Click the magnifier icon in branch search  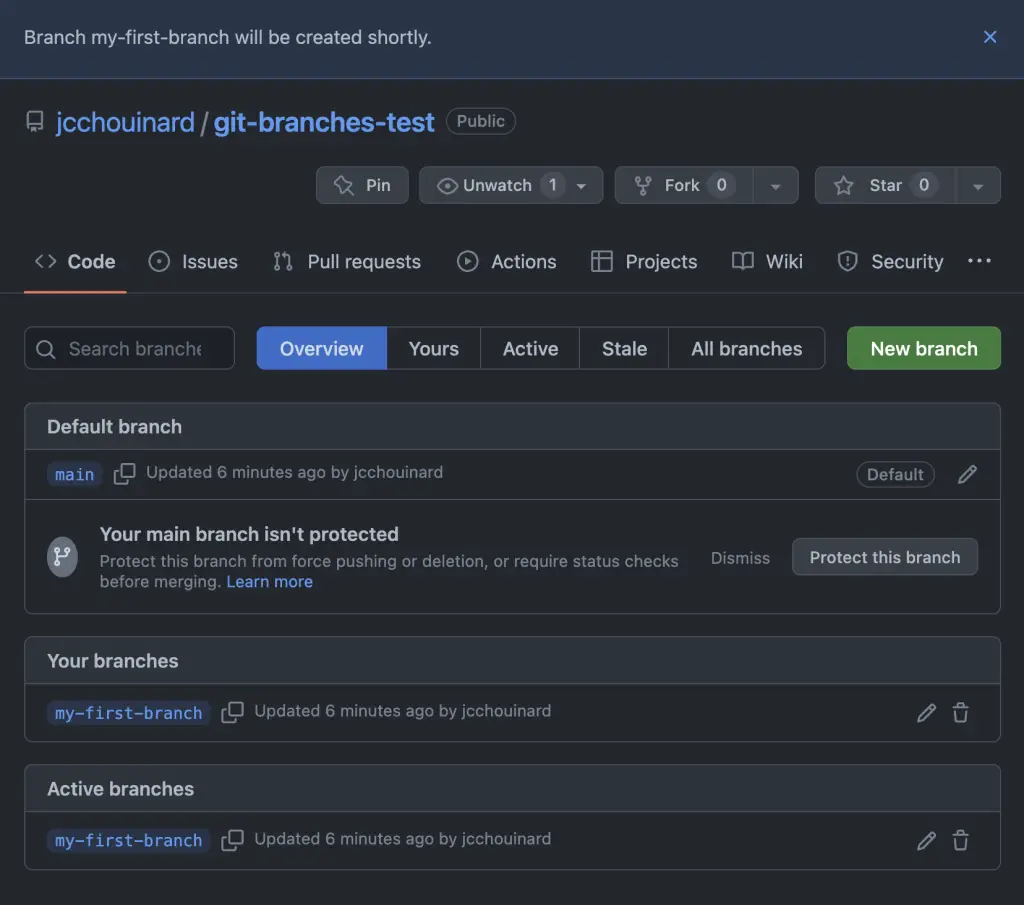click(45, 349)
